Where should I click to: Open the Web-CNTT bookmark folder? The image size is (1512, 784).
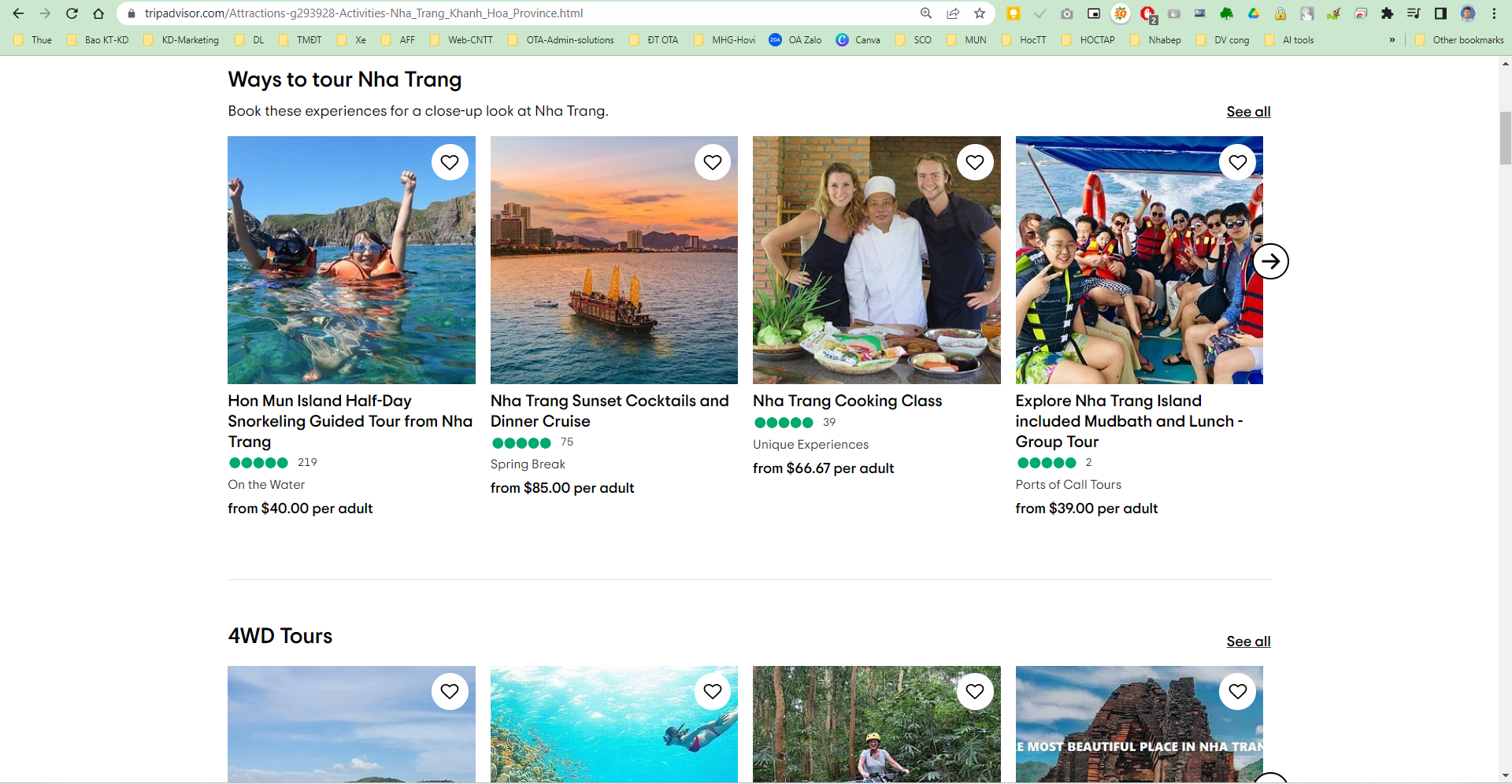point(461,40)
